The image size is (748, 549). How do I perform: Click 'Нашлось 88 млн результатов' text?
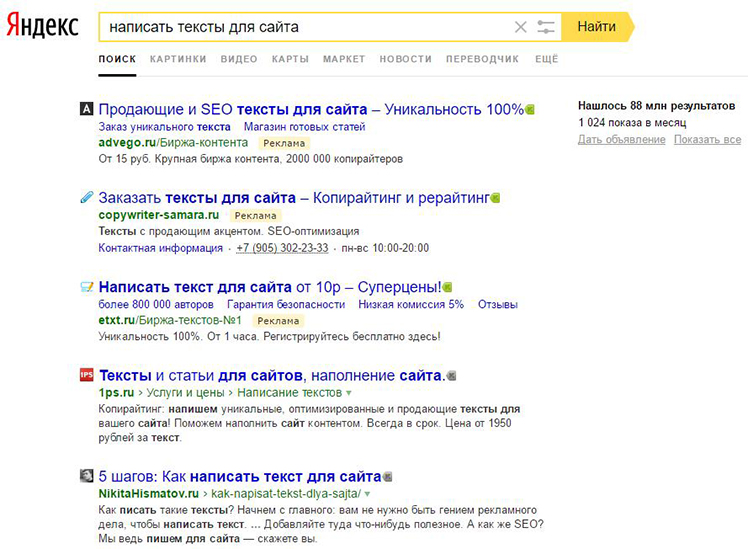(x=656, y=106)
